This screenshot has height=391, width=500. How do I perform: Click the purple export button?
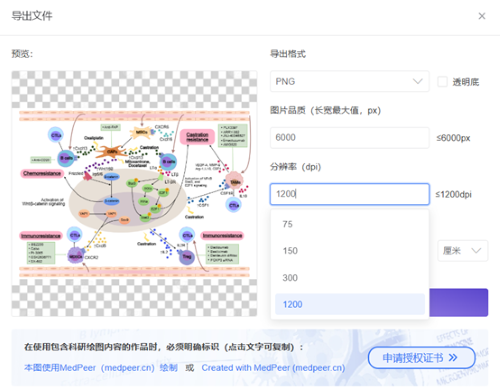point(458,302)
